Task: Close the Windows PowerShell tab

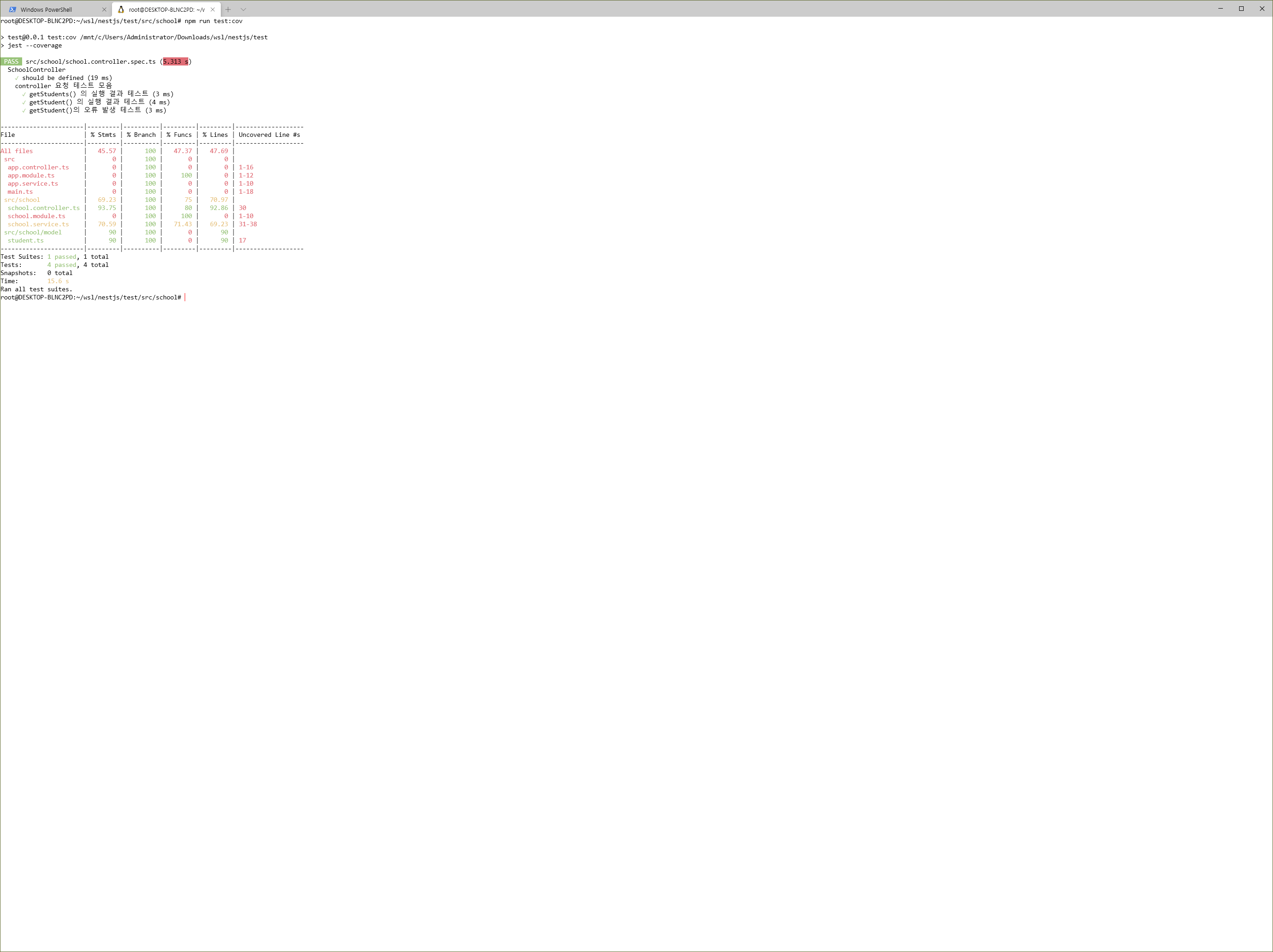Action: (x=104, y=9)
